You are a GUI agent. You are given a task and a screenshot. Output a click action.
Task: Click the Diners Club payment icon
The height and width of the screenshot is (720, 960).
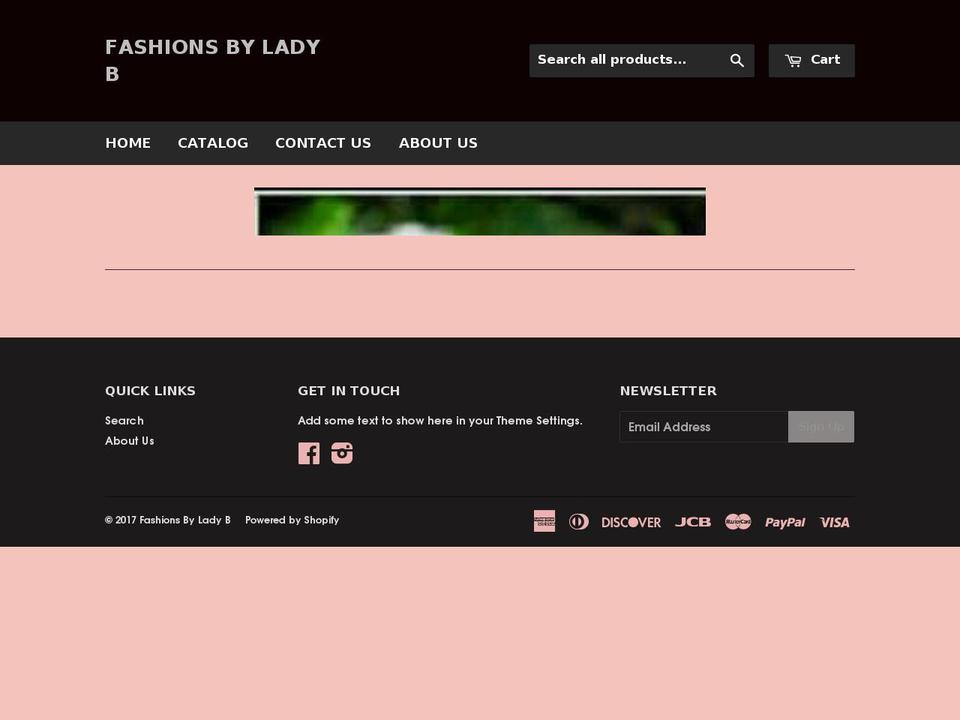click(x=579, y=522)
